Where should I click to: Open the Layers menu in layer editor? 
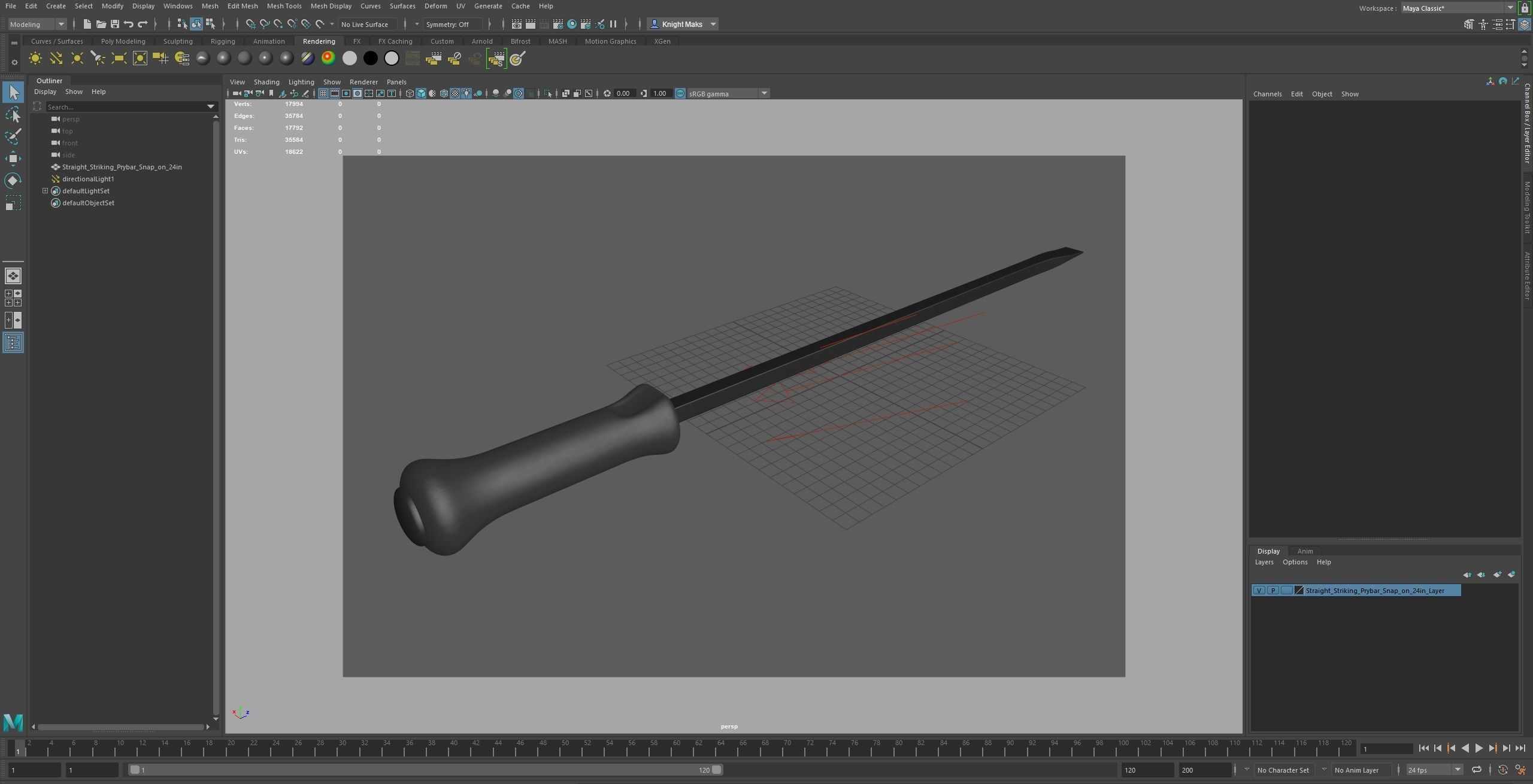tap(1264, 562)
